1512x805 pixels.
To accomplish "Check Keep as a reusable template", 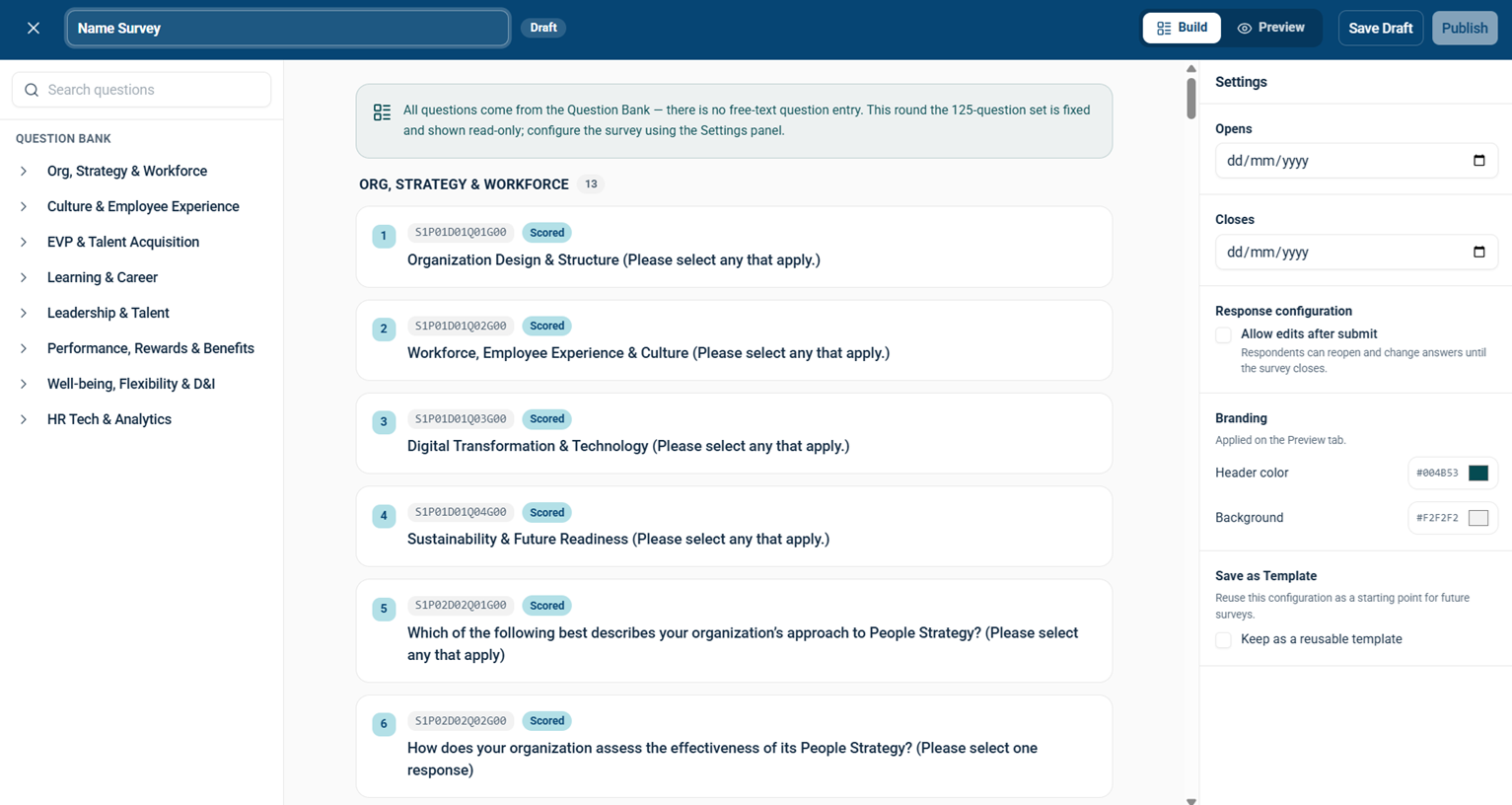I will [1223, 640].
